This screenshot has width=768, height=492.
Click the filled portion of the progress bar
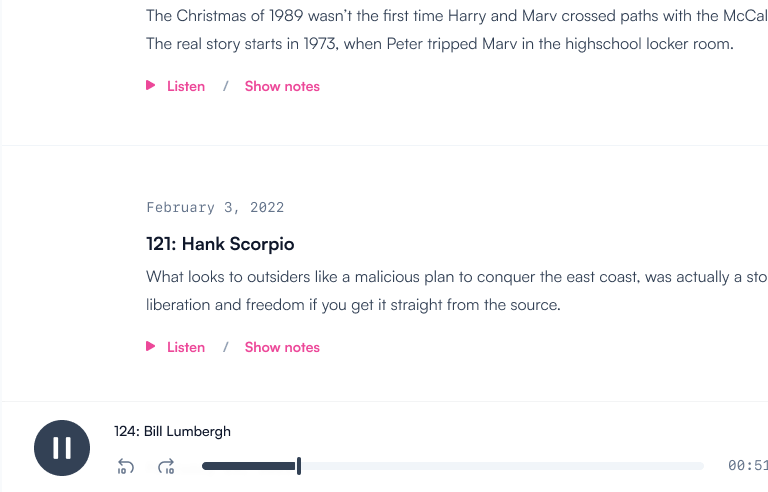[248, 466]
